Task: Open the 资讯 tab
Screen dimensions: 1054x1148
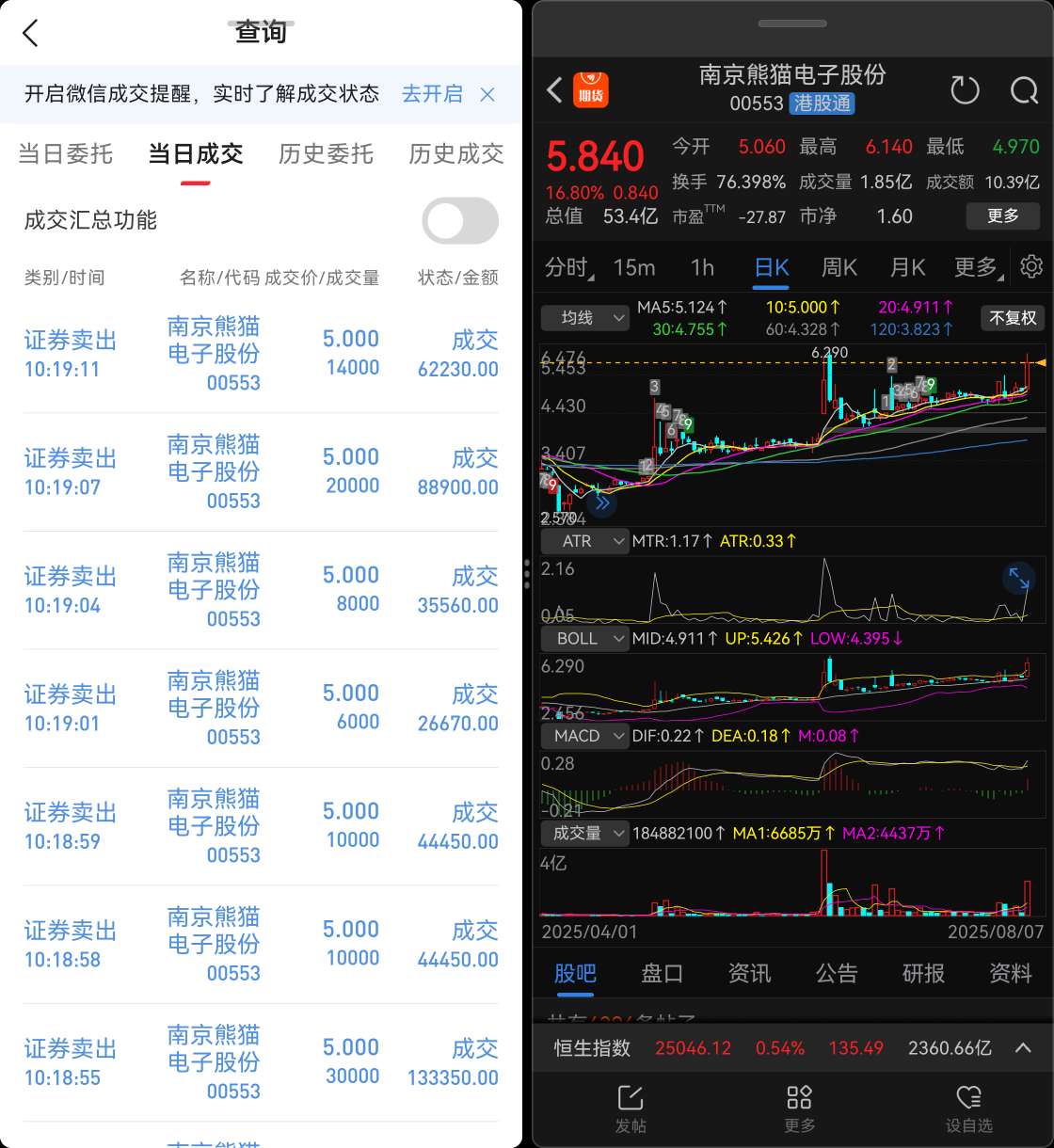Action: [749, 973]
